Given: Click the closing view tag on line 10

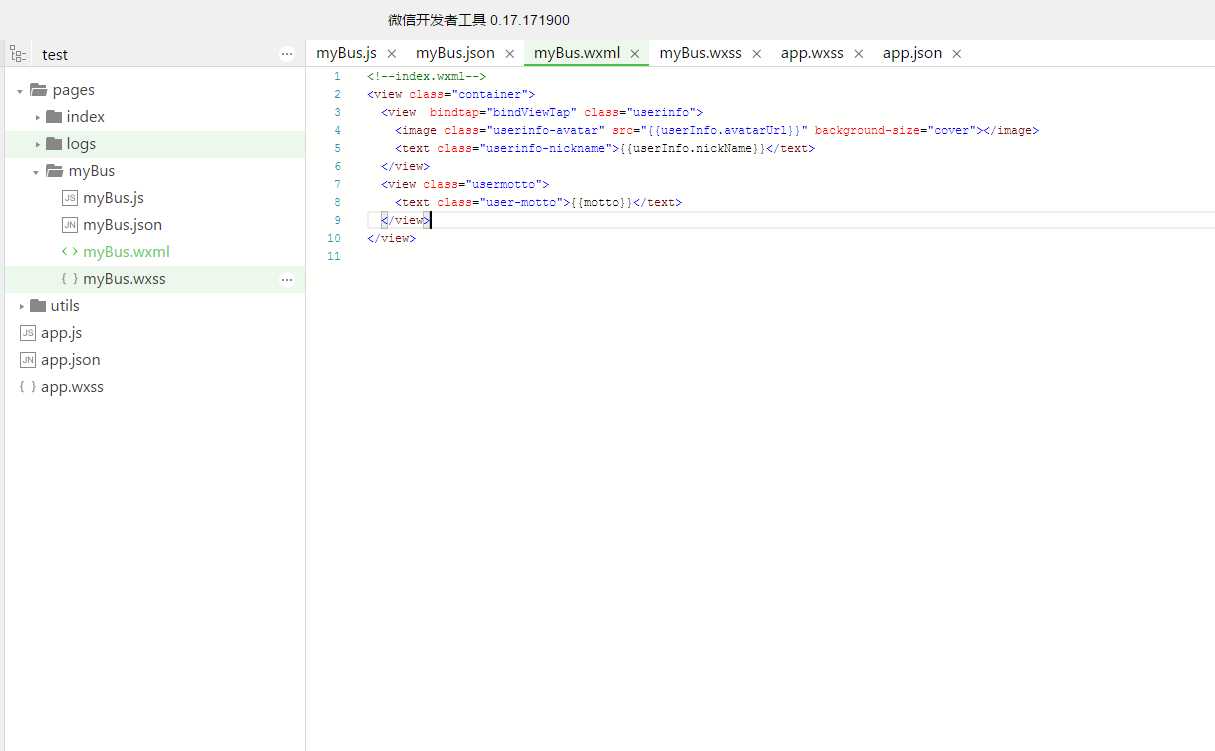Looking at the screenshot, I should point(391,239).
